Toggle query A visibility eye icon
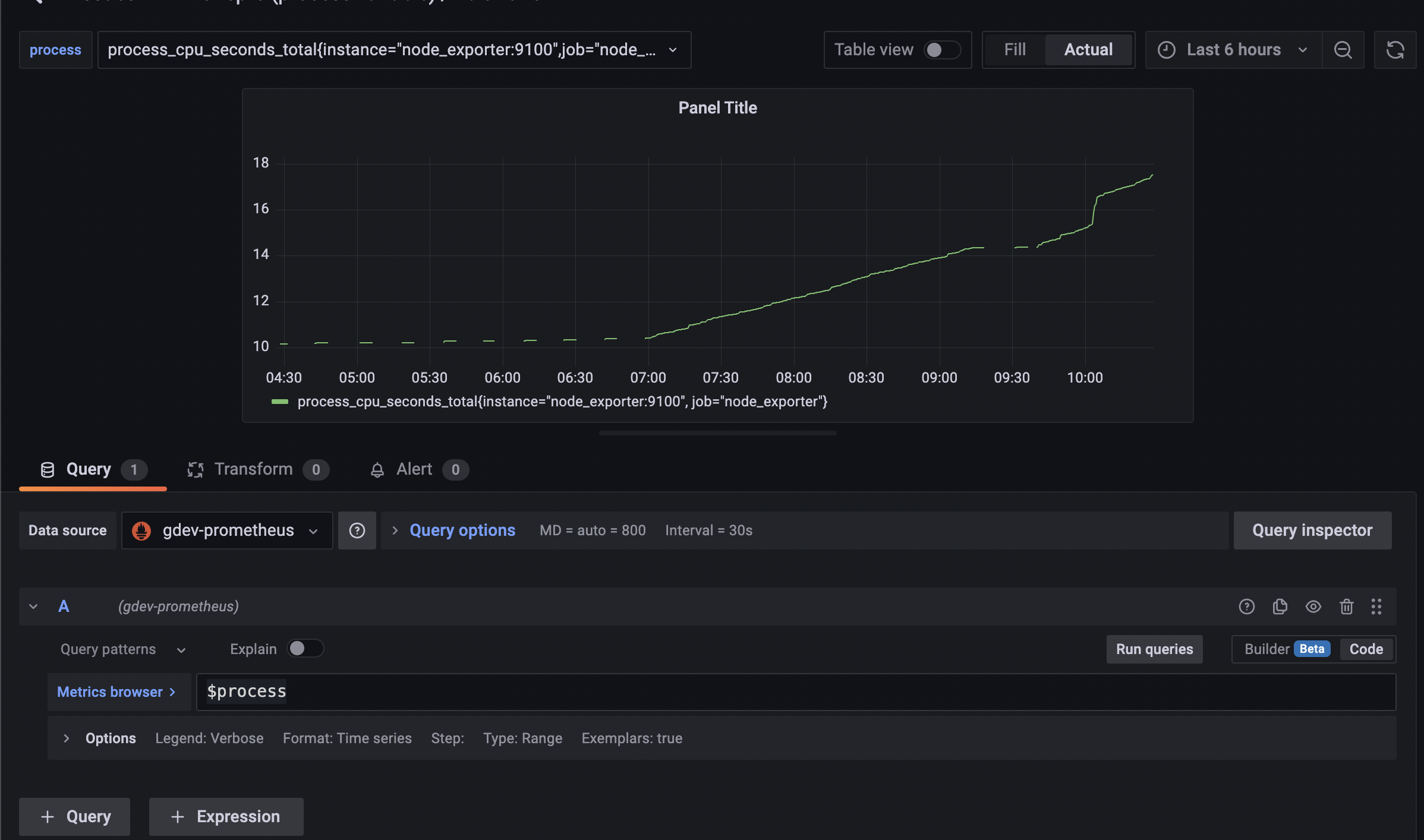 (x=1313, y=607)
